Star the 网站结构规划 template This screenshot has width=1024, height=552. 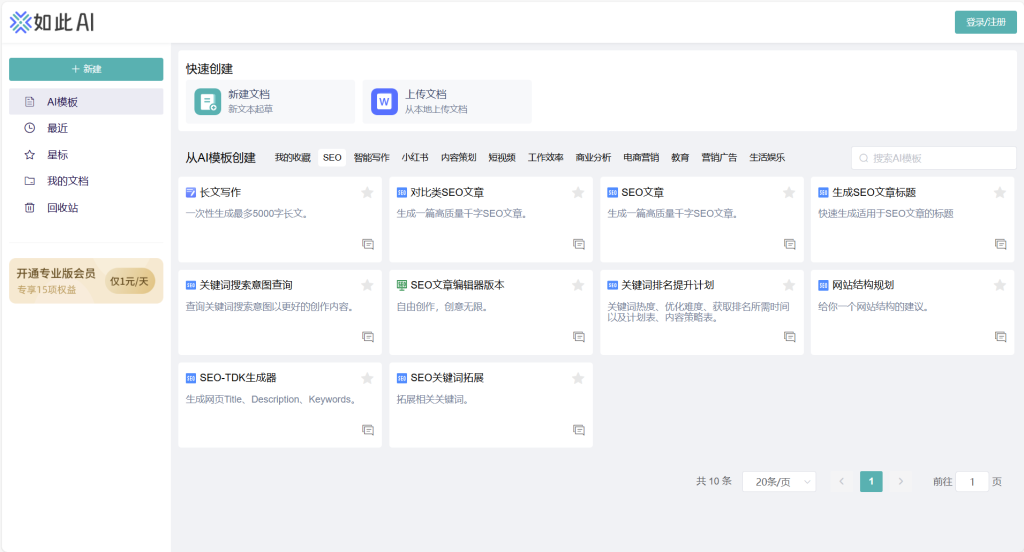pyautogui.click(x=1000, y=285)
